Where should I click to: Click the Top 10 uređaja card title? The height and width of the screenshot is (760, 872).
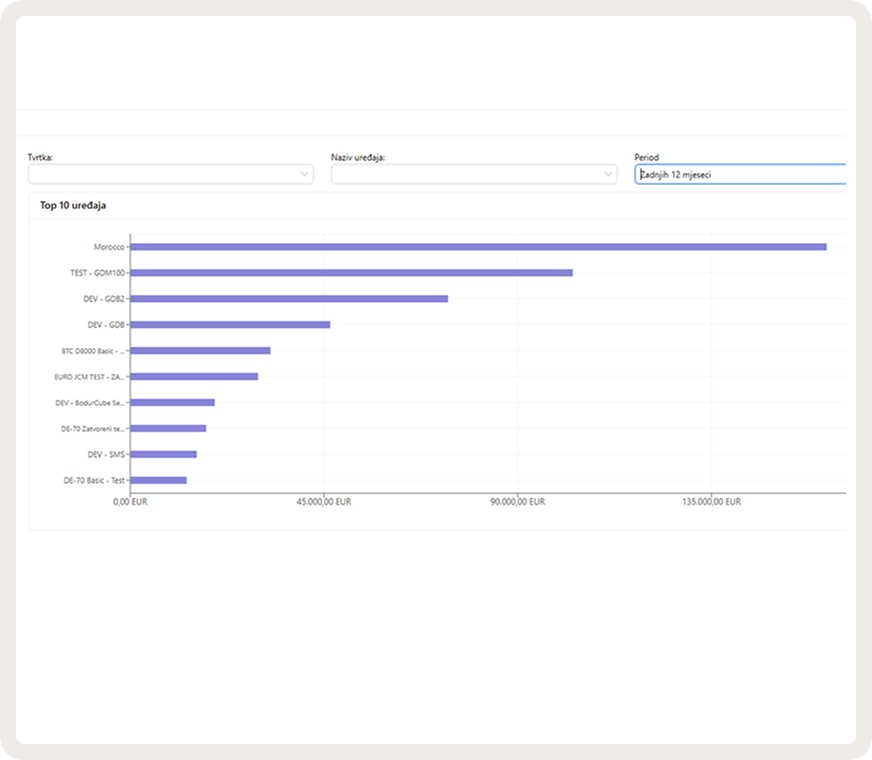[73, 205]
